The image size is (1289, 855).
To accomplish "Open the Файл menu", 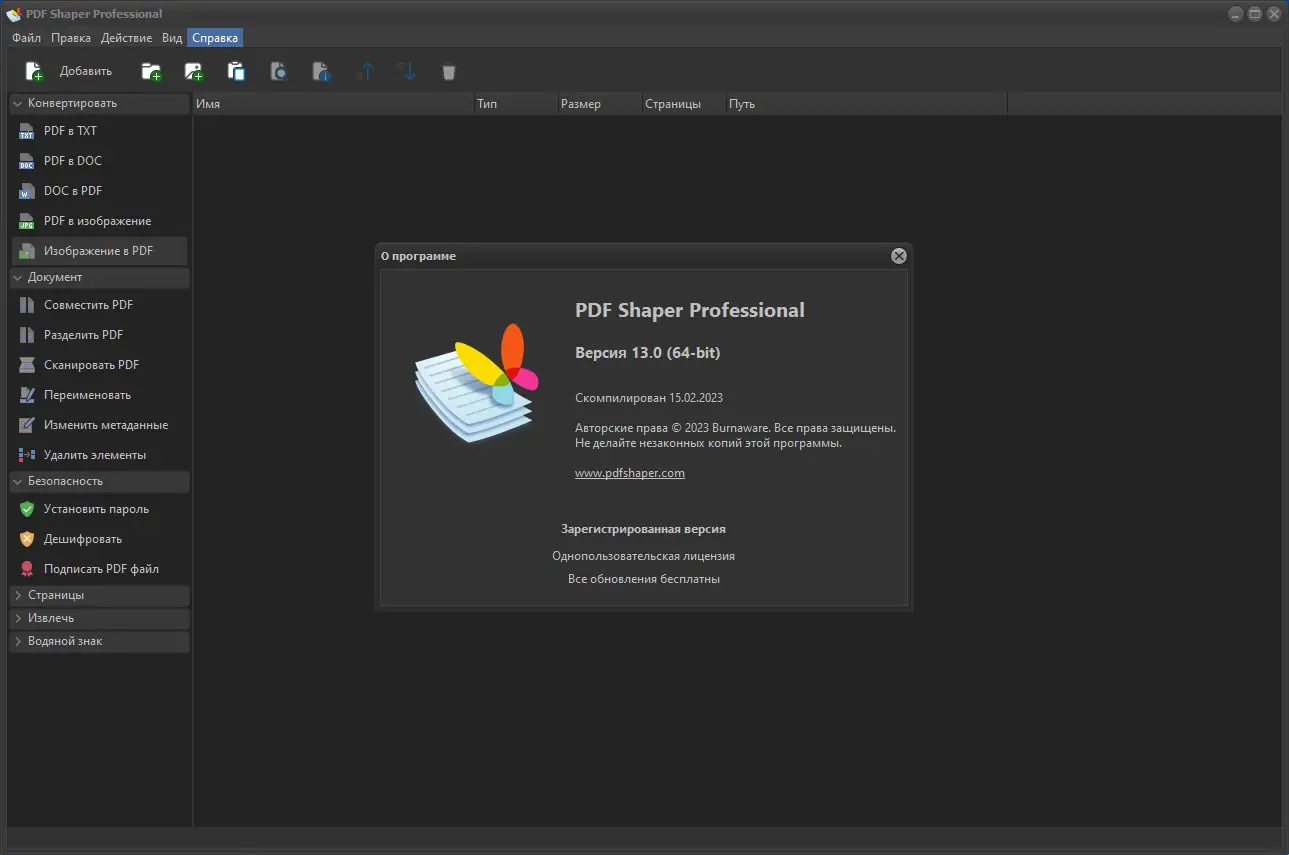I will tap(26, 37).
